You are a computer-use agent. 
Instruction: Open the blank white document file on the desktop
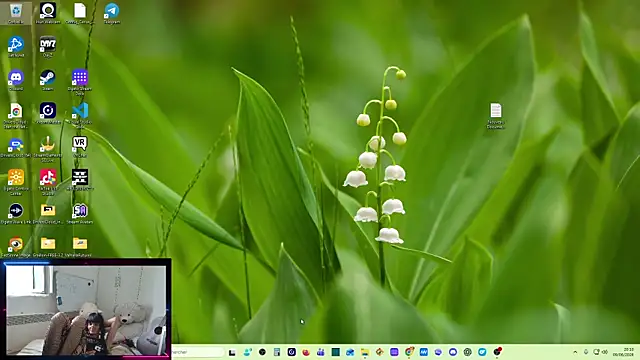(x=80, y=13)
